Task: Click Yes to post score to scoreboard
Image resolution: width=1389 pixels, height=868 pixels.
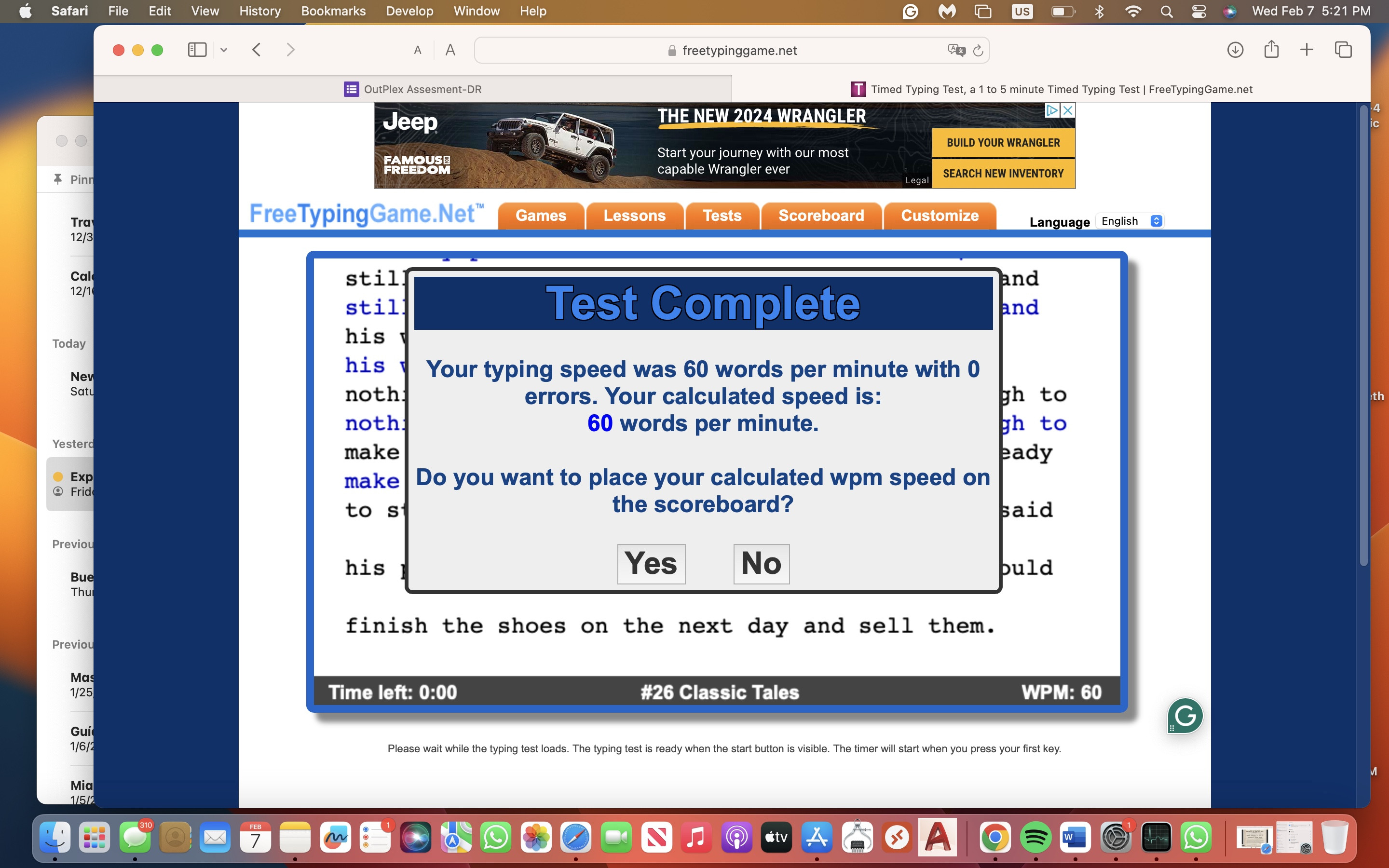Action: click(x=651, y=563)
